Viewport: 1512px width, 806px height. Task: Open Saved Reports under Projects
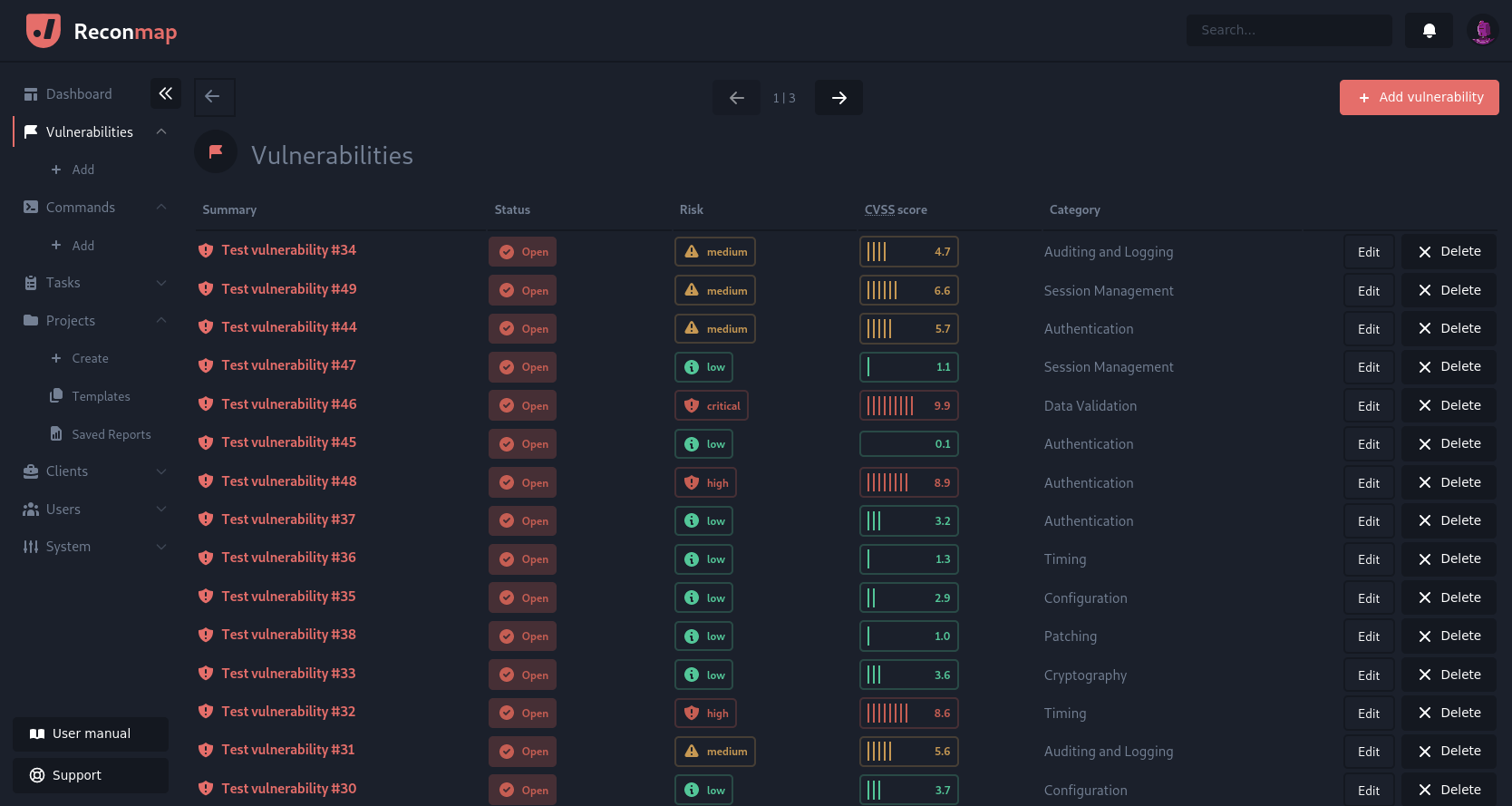pyautogui.click(x=111, y=435)
